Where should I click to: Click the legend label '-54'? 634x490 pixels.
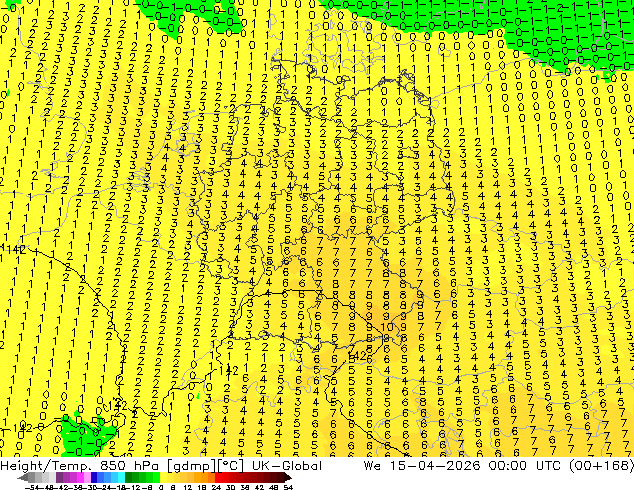pos(32,488)
